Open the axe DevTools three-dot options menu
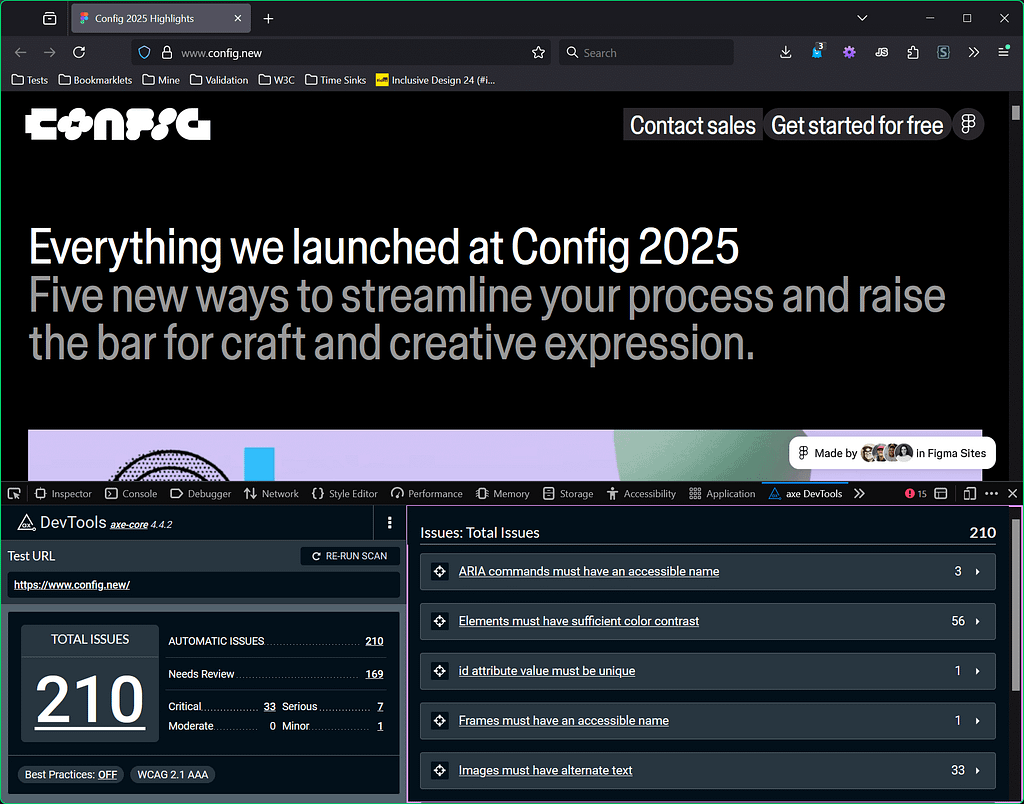The width and height of the screenshot is (1024, 804). coord(389,523)
